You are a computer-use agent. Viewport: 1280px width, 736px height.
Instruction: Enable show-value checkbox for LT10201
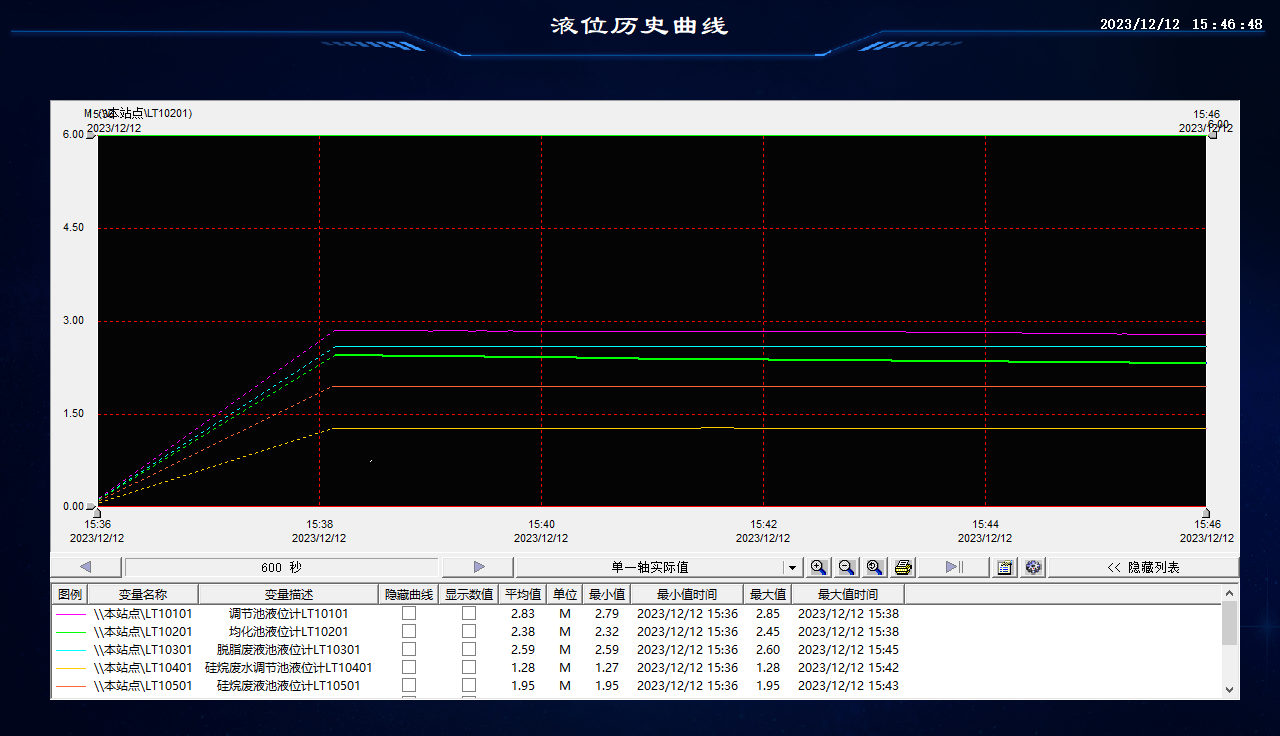tap(469, 631)
